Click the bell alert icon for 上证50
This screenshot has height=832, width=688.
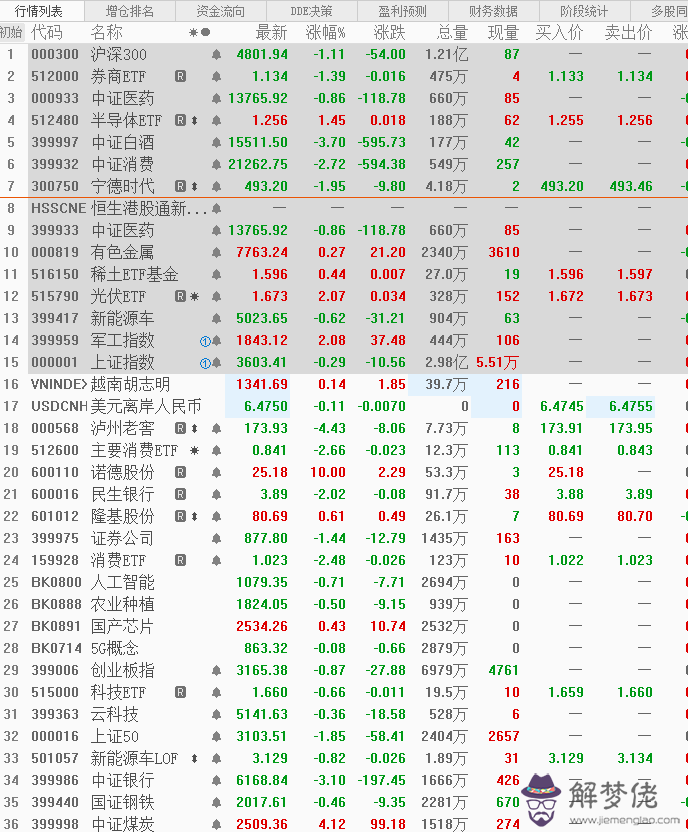pos(216,736)
